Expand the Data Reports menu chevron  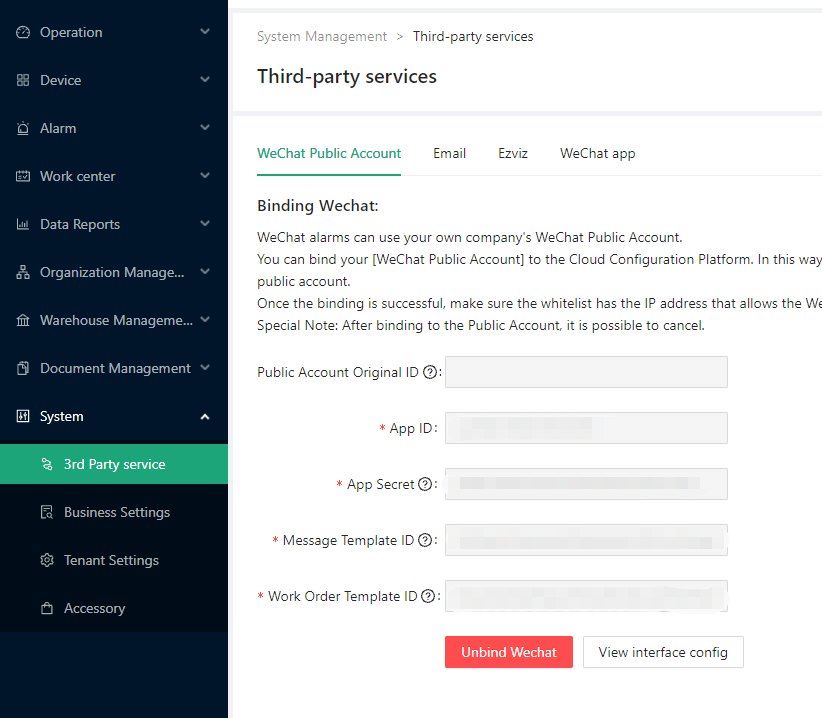205,224
